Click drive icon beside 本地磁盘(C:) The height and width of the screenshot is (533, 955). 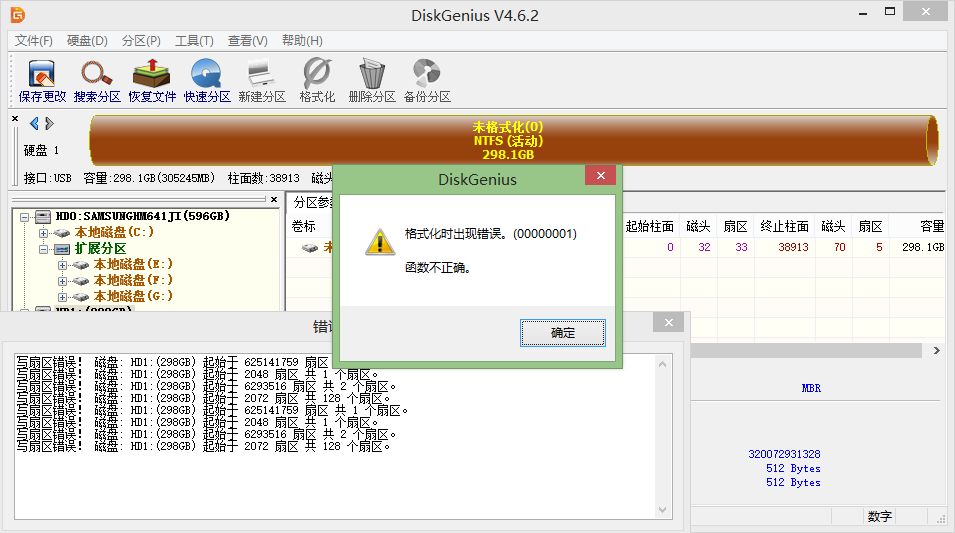click(x=62, y=233)
